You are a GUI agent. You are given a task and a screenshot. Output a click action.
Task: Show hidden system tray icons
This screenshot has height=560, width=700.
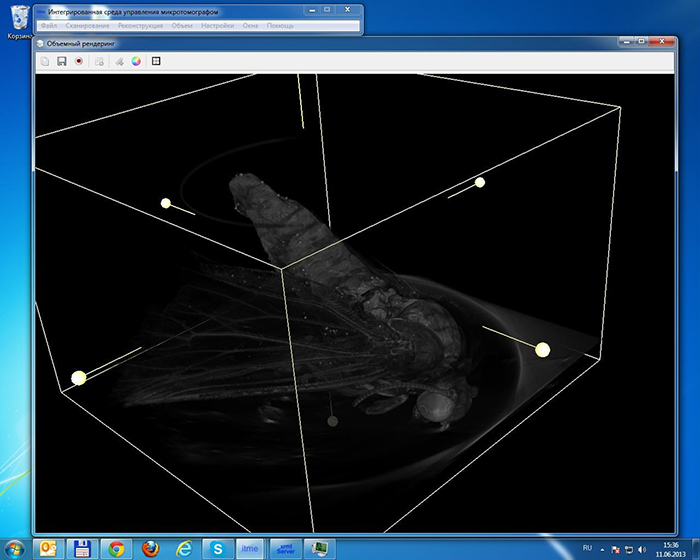pyautogui.click(x=601, y=548)
